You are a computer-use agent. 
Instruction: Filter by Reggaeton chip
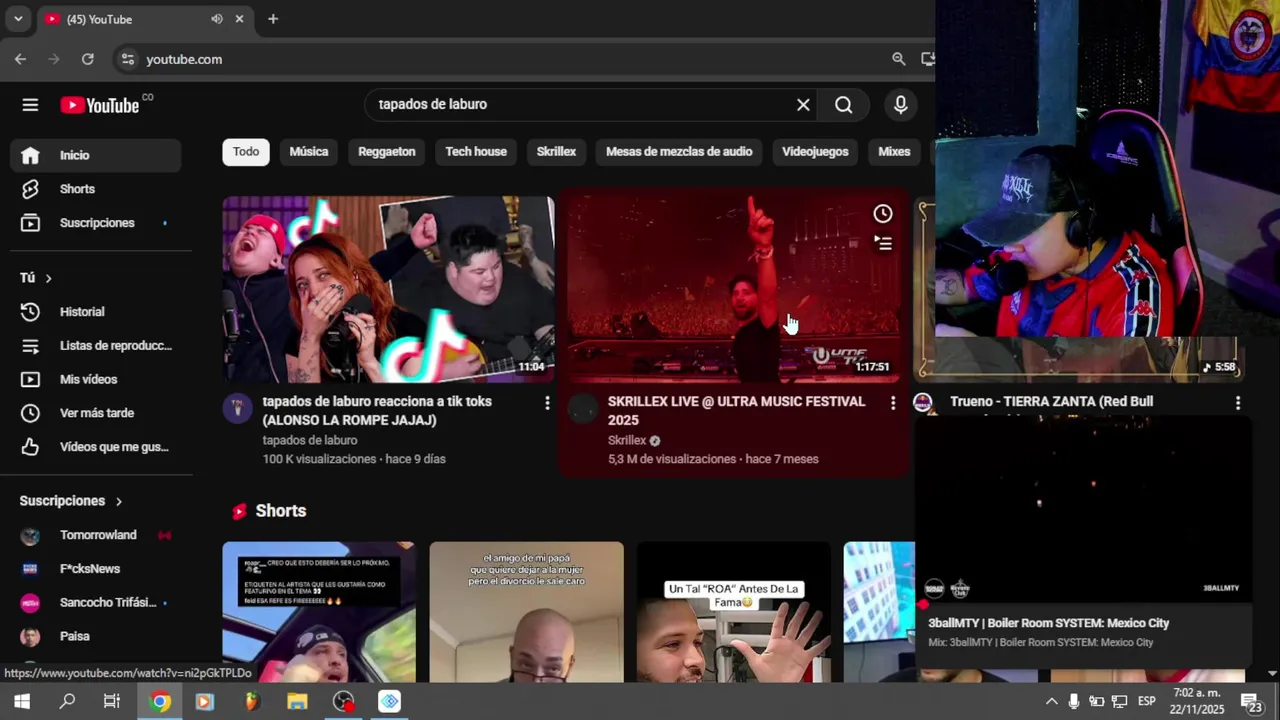387,152
